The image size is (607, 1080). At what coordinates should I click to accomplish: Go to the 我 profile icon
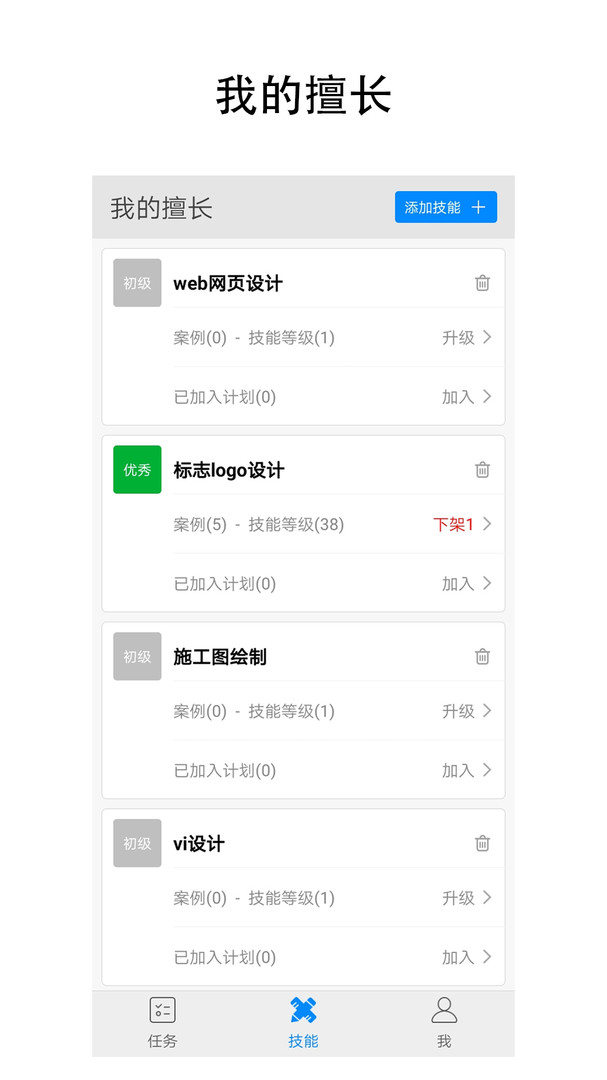(444, 1010)
